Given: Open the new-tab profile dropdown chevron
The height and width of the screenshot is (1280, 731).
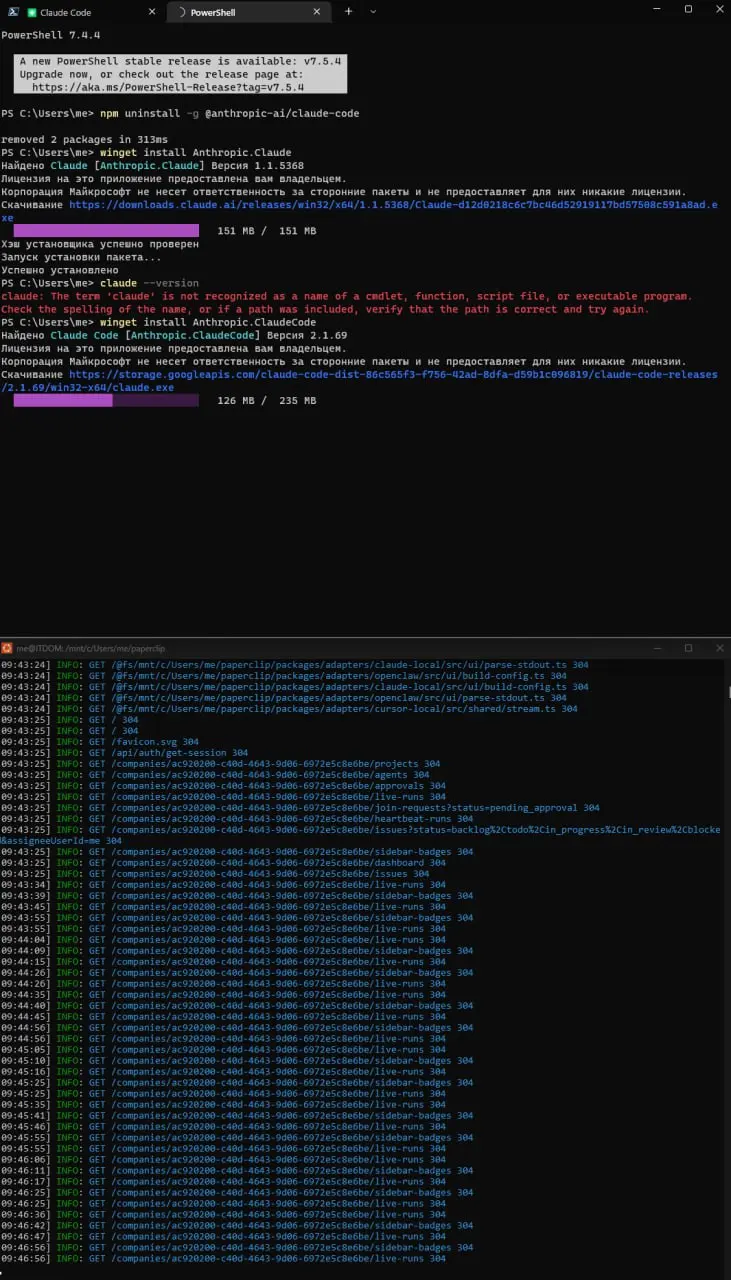Looking at the screenshot, I should (x=373, y=11).
